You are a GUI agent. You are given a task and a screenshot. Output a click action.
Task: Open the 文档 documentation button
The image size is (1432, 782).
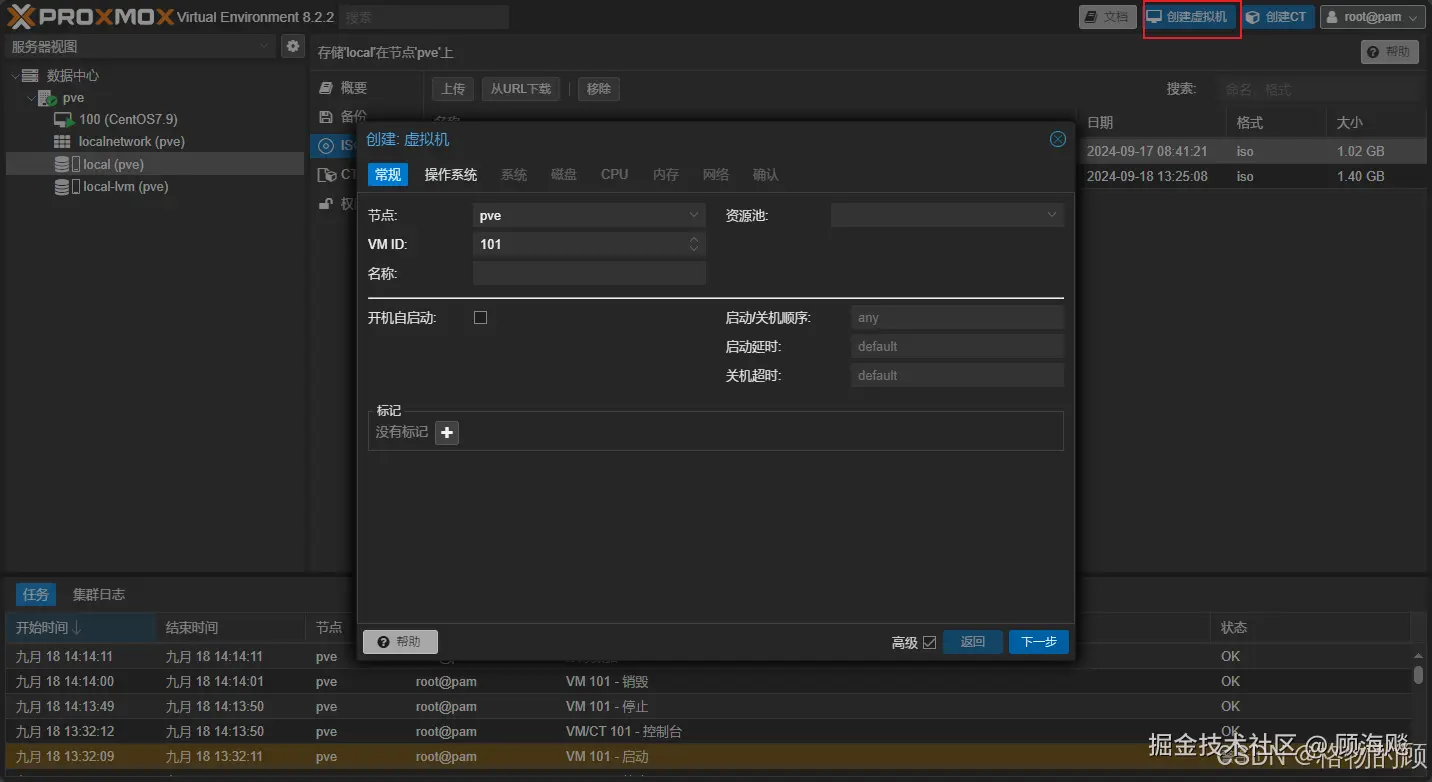(1107, 17)
